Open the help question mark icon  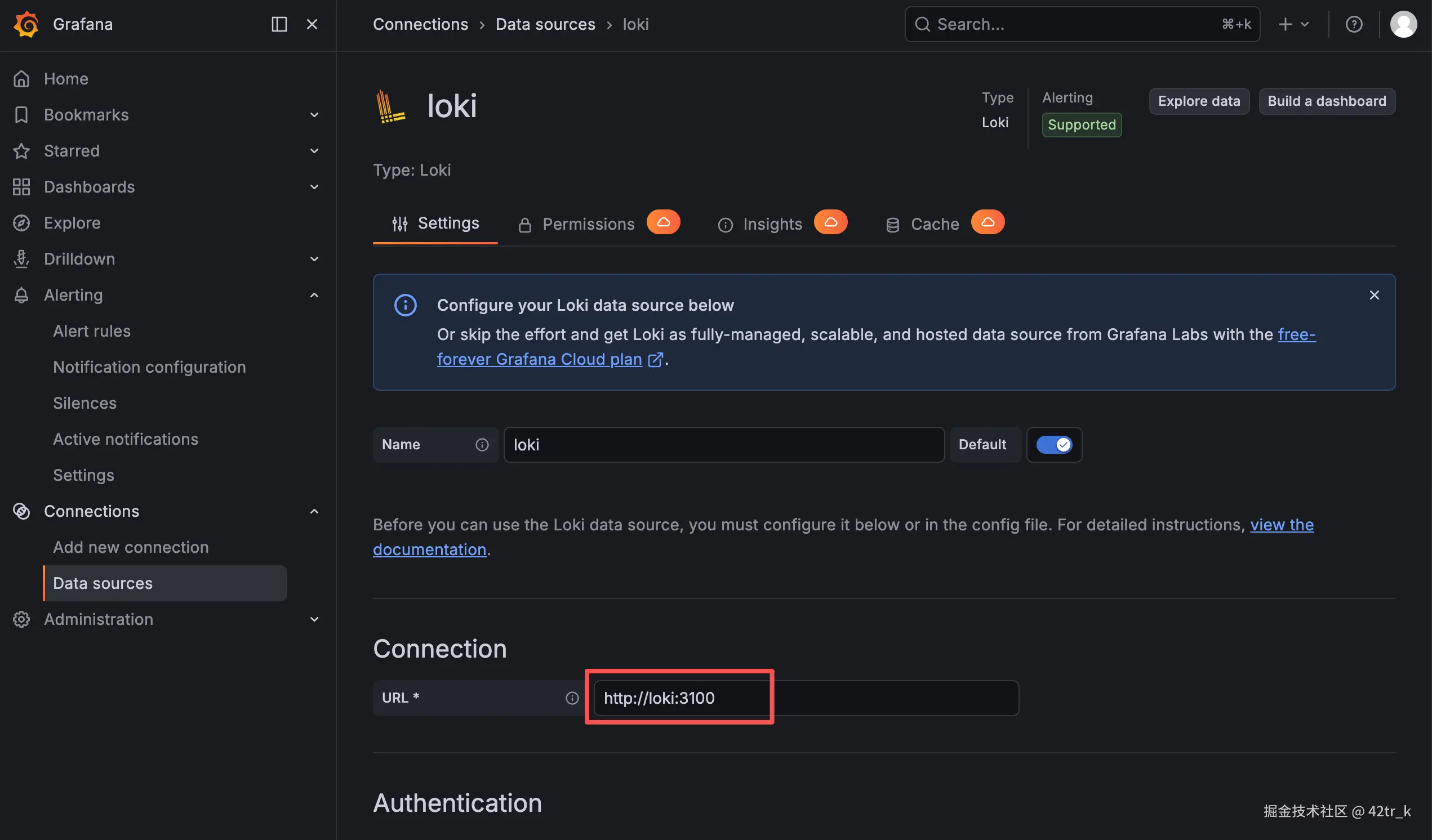[1354, 24]
